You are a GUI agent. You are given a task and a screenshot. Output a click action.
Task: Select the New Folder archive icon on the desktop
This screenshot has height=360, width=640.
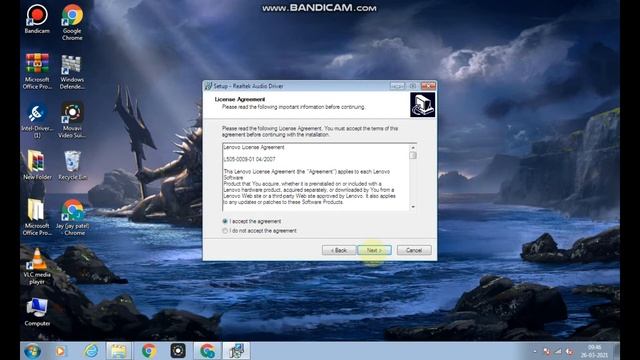pos(37,165)
